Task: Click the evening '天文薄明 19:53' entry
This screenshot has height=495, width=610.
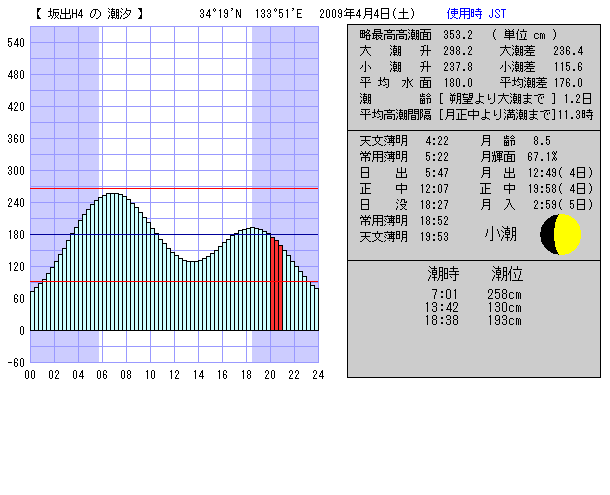Action: tap(404, 237)
